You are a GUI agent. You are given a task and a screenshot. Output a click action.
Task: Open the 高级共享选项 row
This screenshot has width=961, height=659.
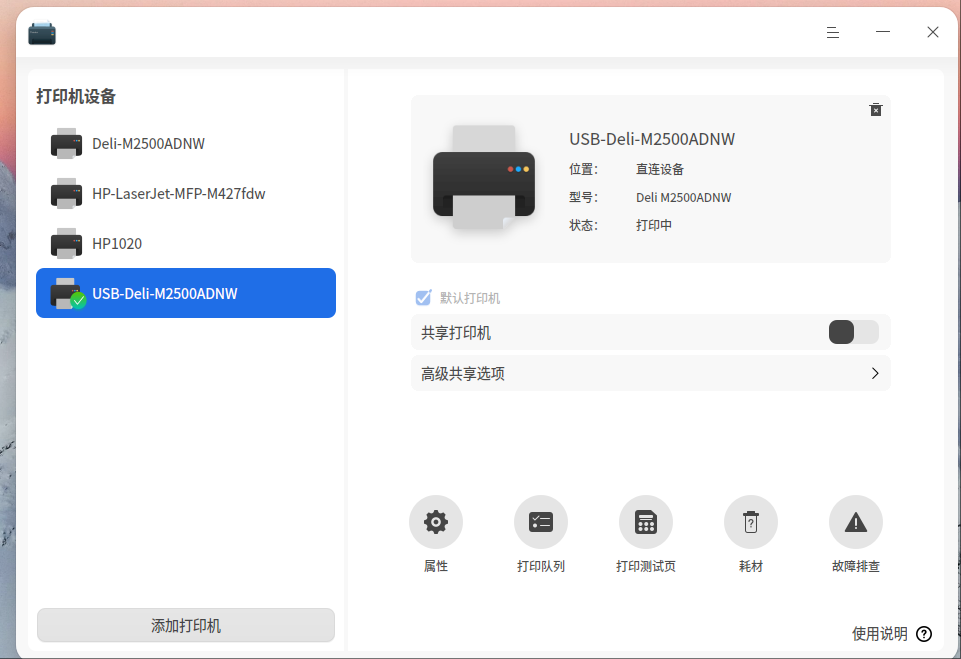click(650, 373)
